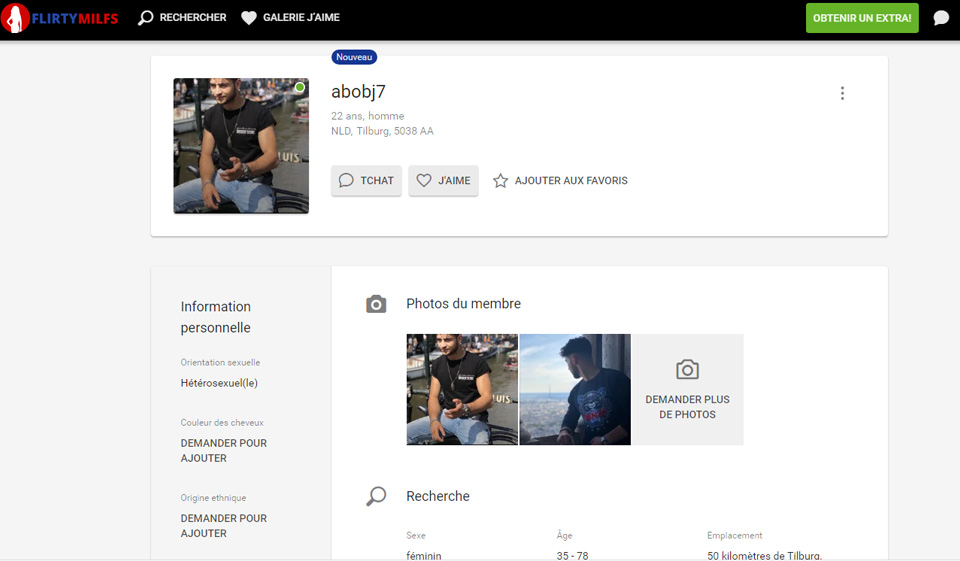This screenshot has height=561, width=960.
Task: Click the star icon for favorites
Action: click(501, 181)
